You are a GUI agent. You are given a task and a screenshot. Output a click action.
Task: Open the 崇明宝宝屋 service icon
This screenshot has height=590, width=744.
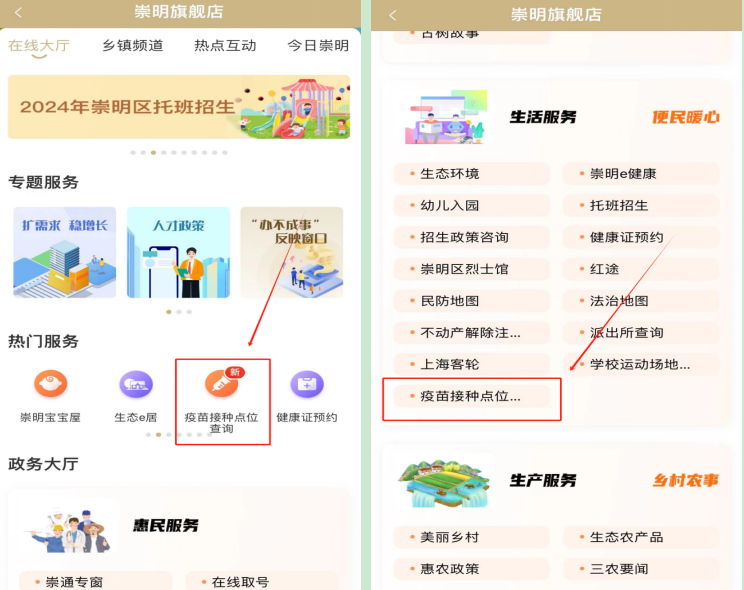coord(50,384)
